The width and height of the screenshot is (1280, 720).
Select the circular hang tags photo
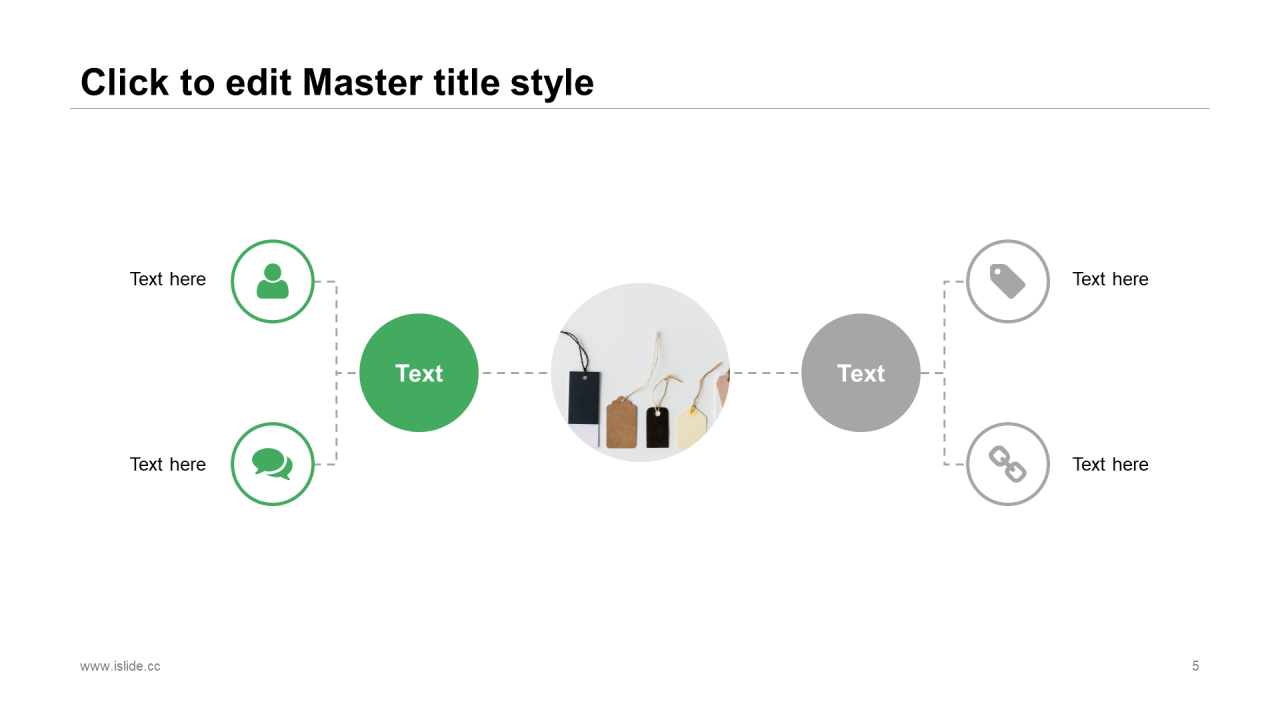[x=640, y=372]
